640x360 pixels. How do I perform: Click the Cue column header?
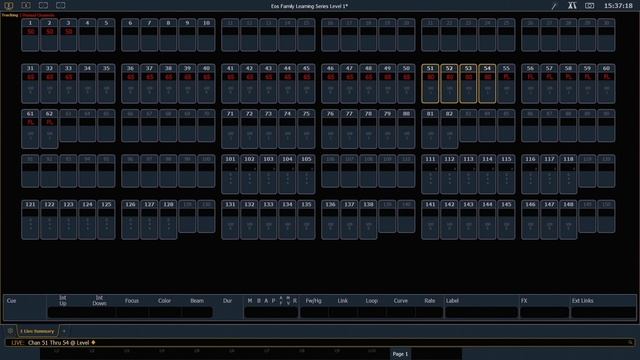(11, 300)
